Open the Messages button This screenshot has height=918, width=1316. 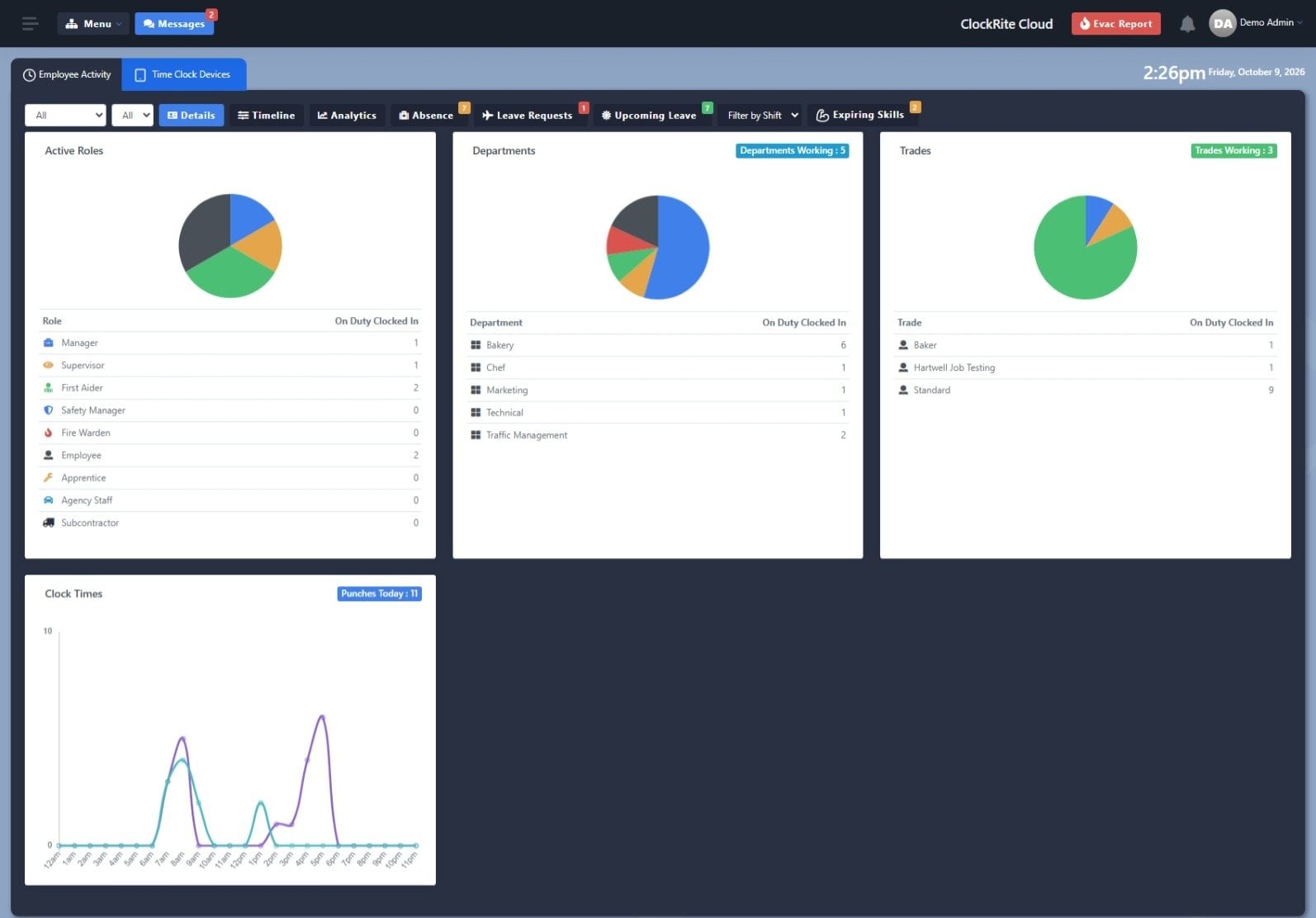coord(174,24)
